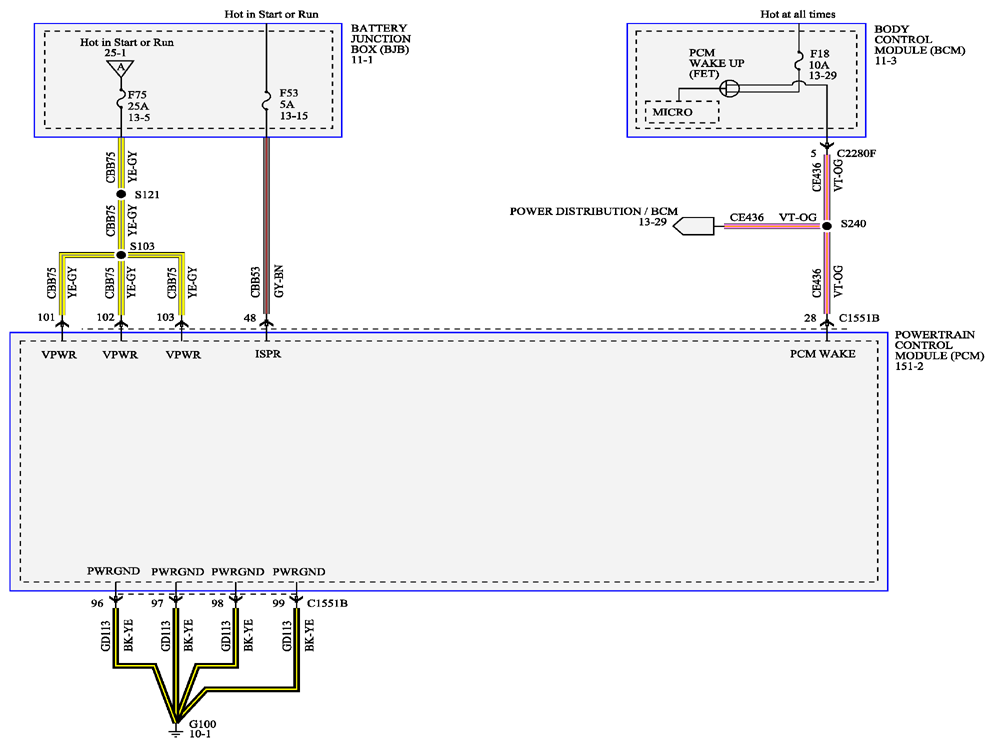This screenshot has width=994, height=747.
Task: Click the MICRO dashed box
Action: point(681,112)
